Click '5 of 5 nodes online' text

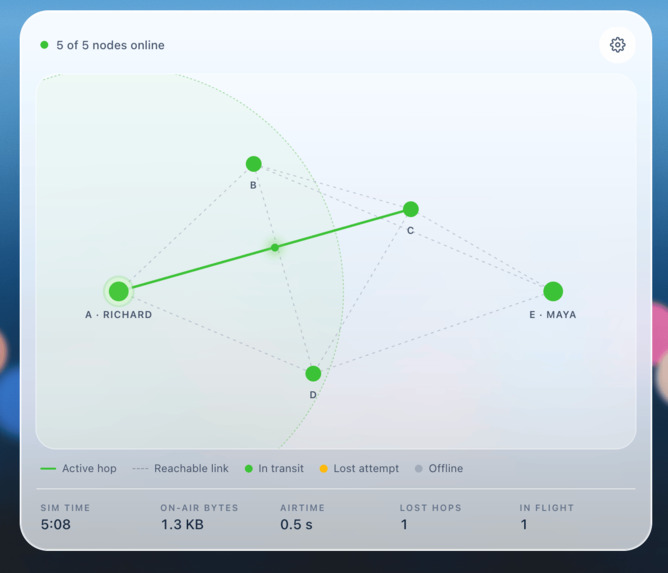coord(110,45)
